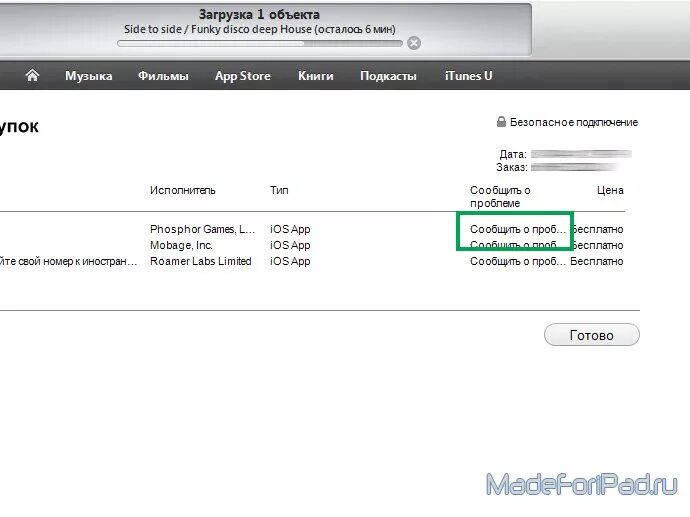Select the Phosphor Games, L… artist cell
Image resolution: width=690 pixels, height=517 pixels.
[x=202, y=229]
